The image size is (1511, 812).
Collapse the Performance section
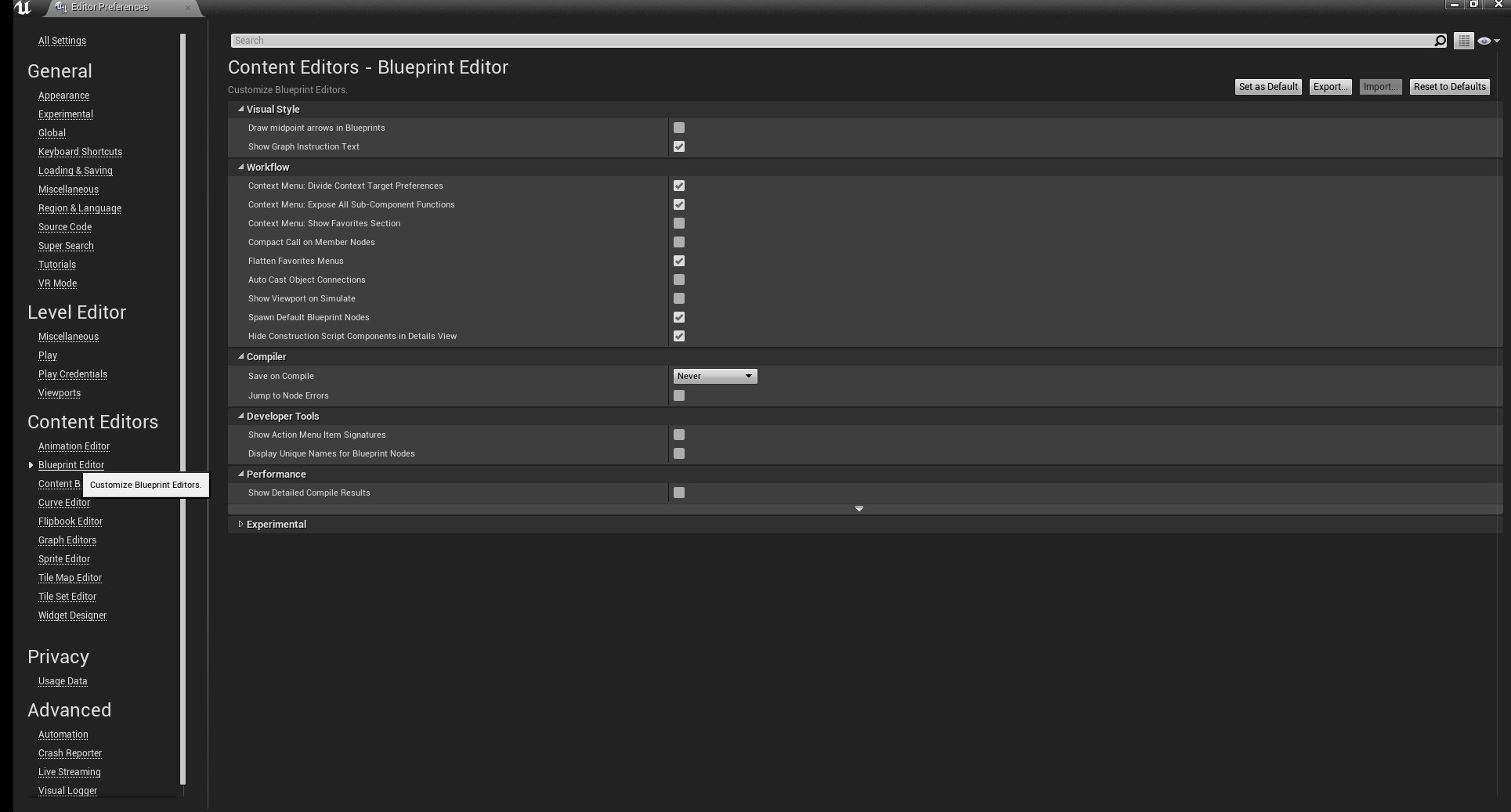[x=240, y=475]
